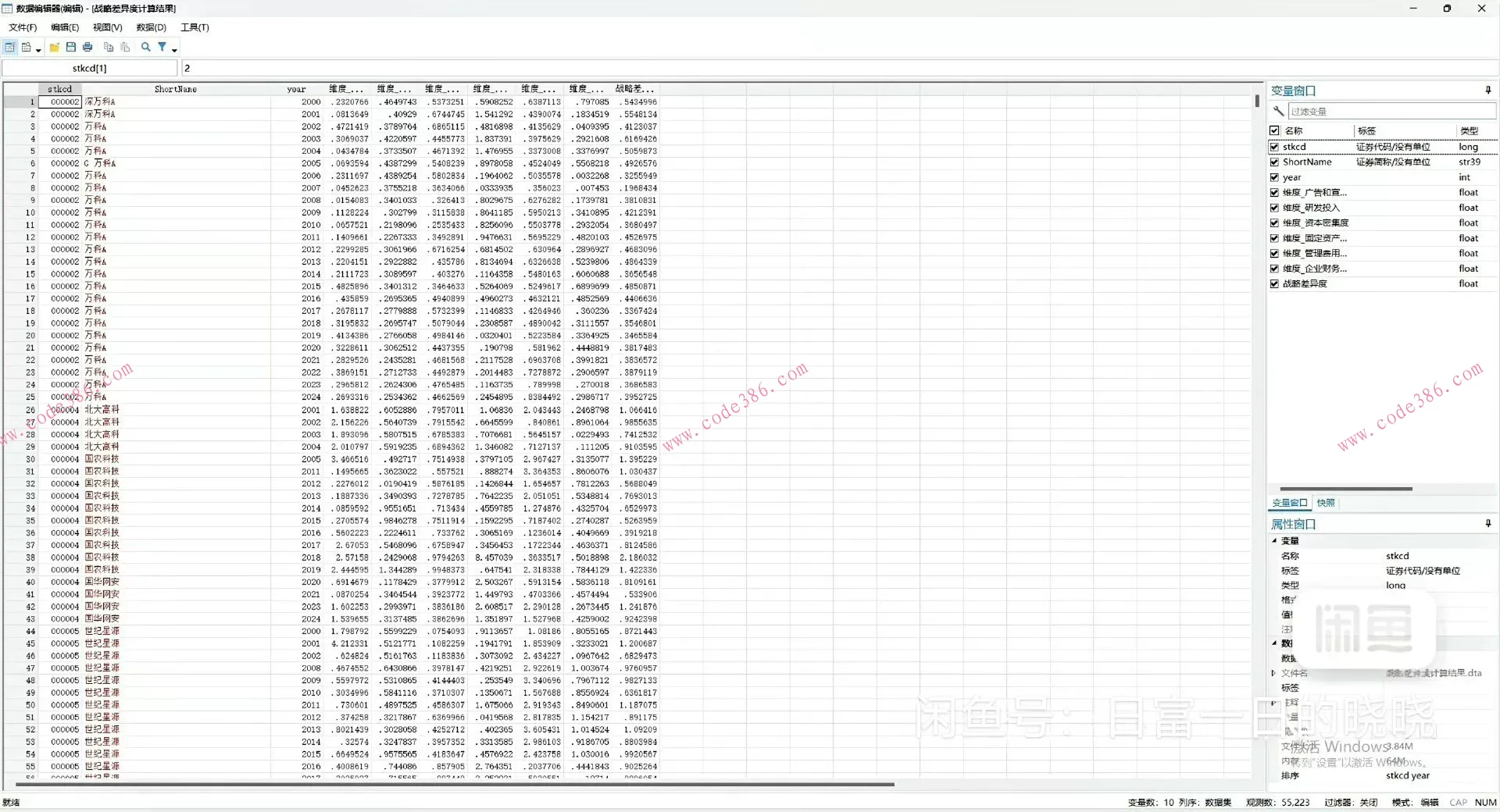The height and width of the screenshot is (812, 1500).
Task: Open the 编辑(E) menu
Action: pos(65,27)
